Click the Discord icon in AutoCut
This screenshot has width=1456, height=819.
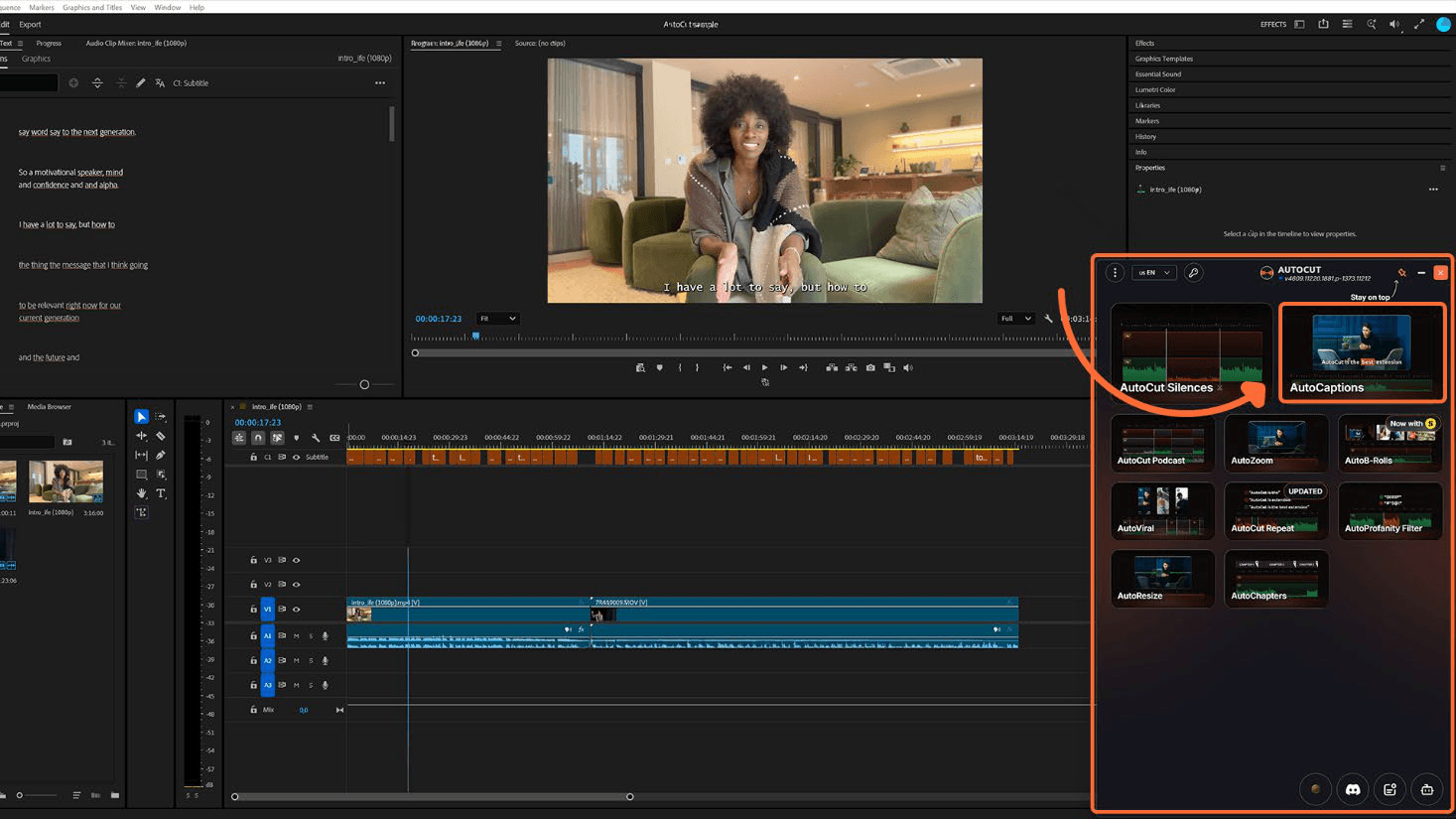(x=1352, y=789)
